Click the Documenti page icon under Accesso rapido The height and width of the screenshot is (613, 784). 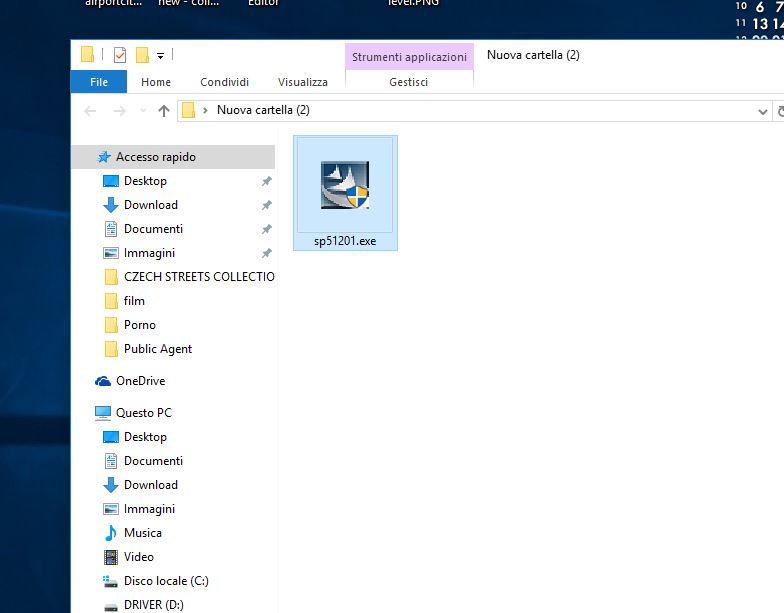pyautogui.click(x=110, y=229)
